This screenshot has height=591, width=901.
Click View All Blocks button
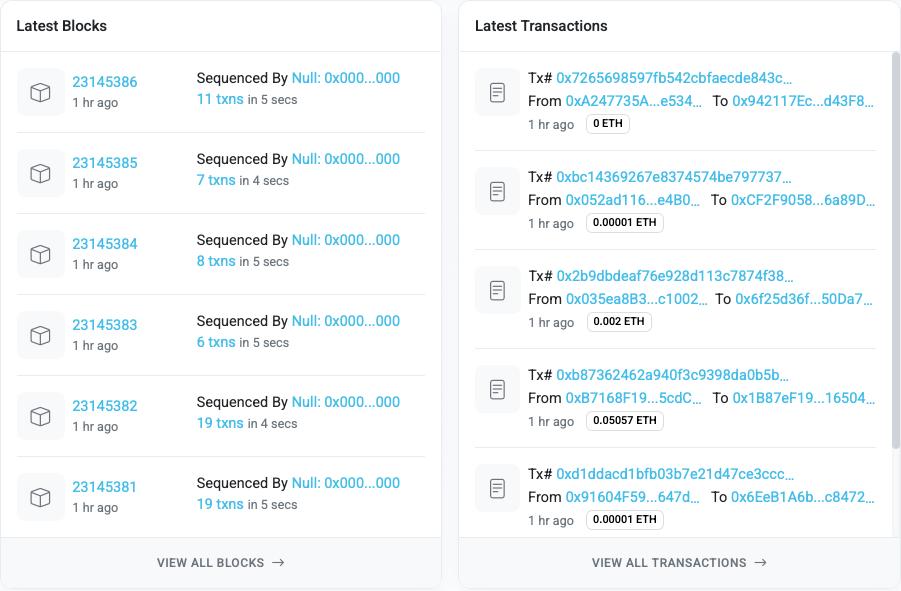pos(221,562)
